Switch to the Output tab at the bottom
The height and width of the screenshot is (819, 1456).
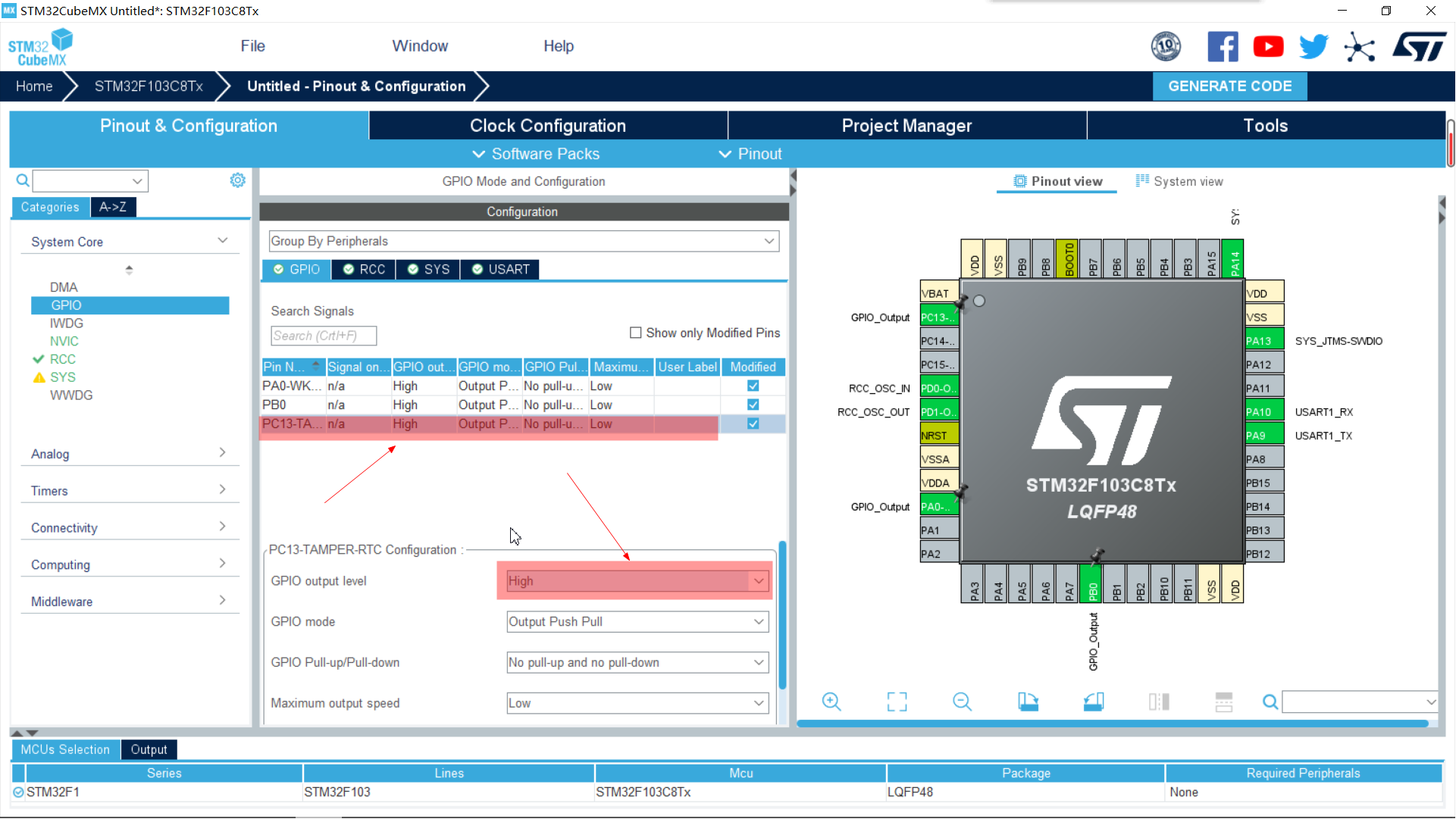tap(149, 749)
